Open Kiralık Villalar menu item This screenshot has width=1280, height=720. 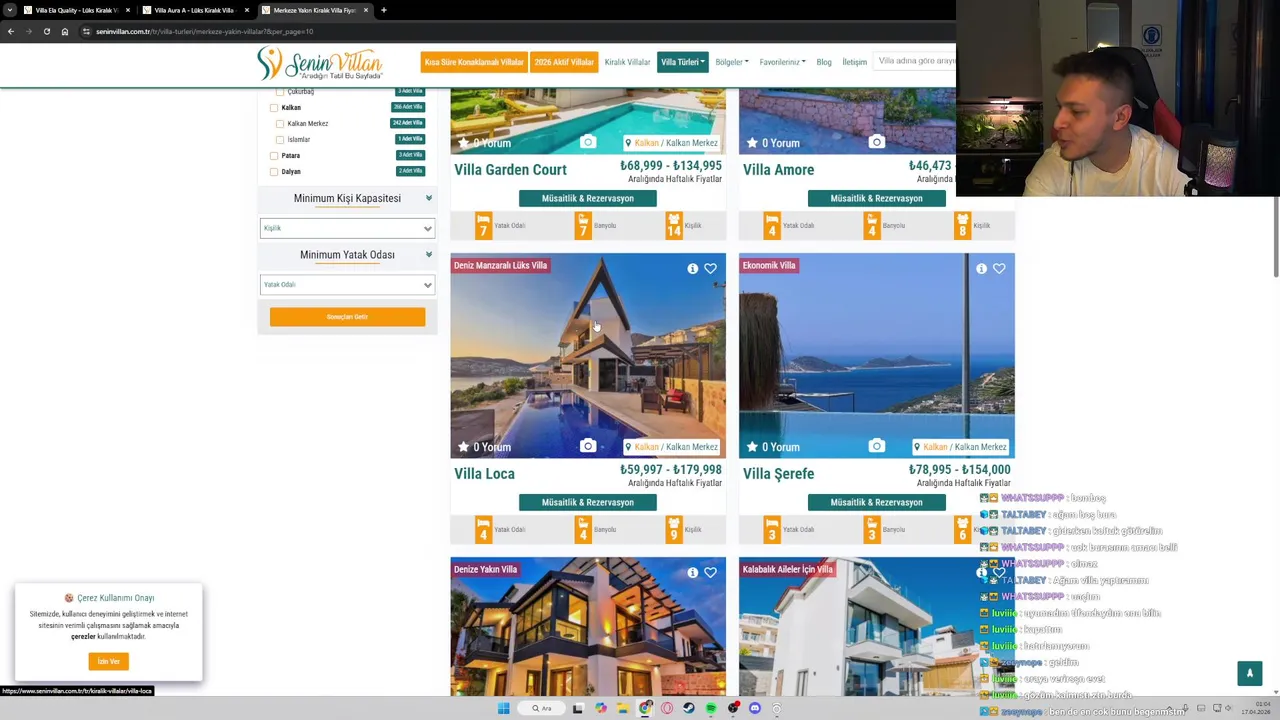coord(627,62)
